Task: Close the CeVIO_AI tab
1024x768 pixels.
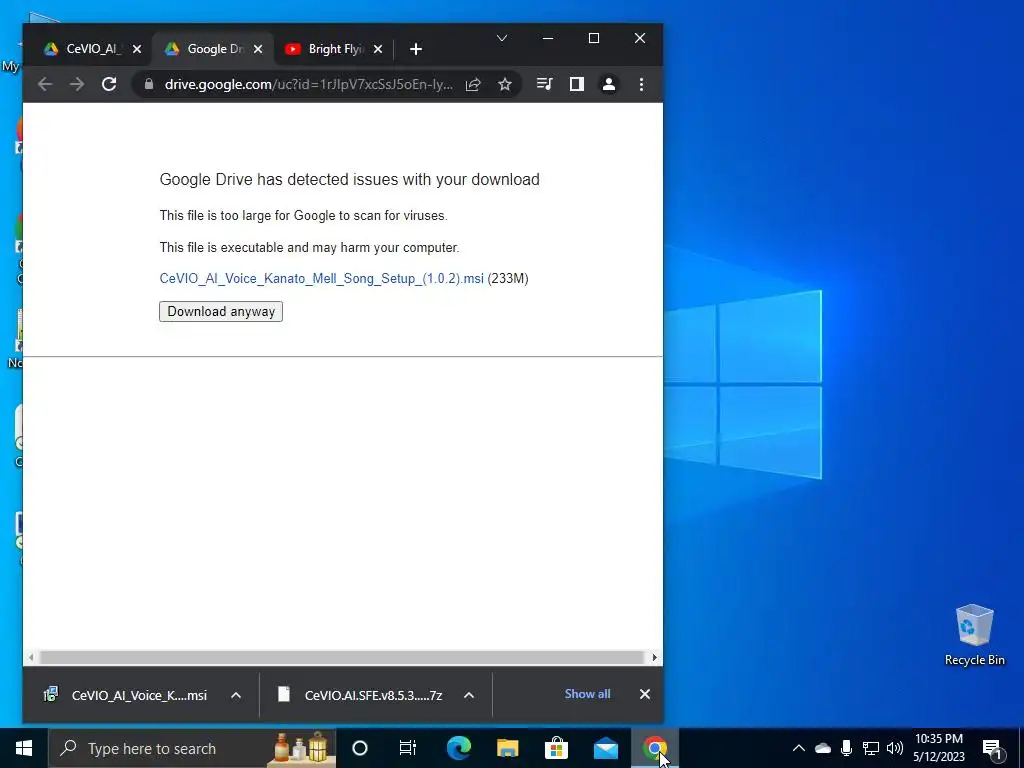Action: [136, 49]
